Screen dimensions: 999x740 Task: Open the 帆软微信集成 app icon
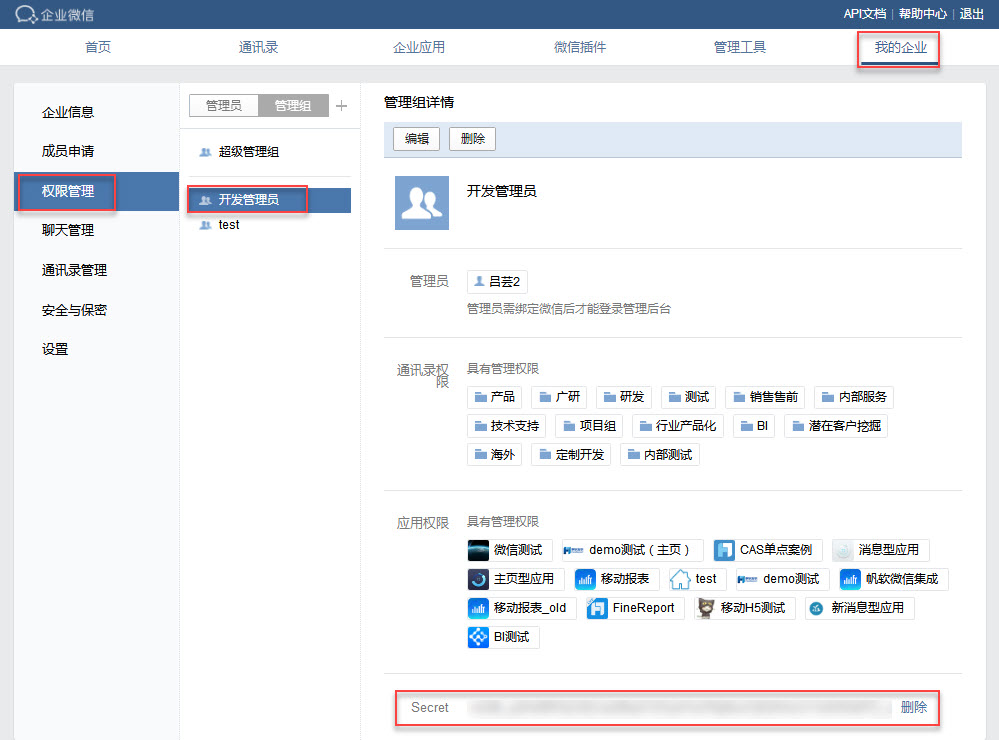(x=850, y=579)
